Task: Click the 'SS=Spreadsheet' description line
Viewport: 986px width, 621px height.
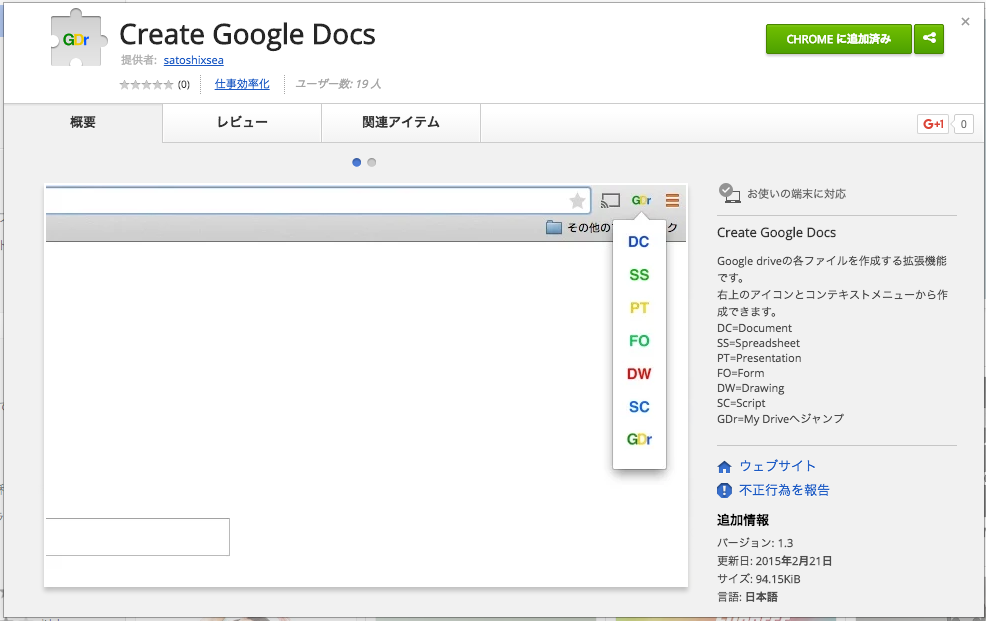Action: [758, 343]
